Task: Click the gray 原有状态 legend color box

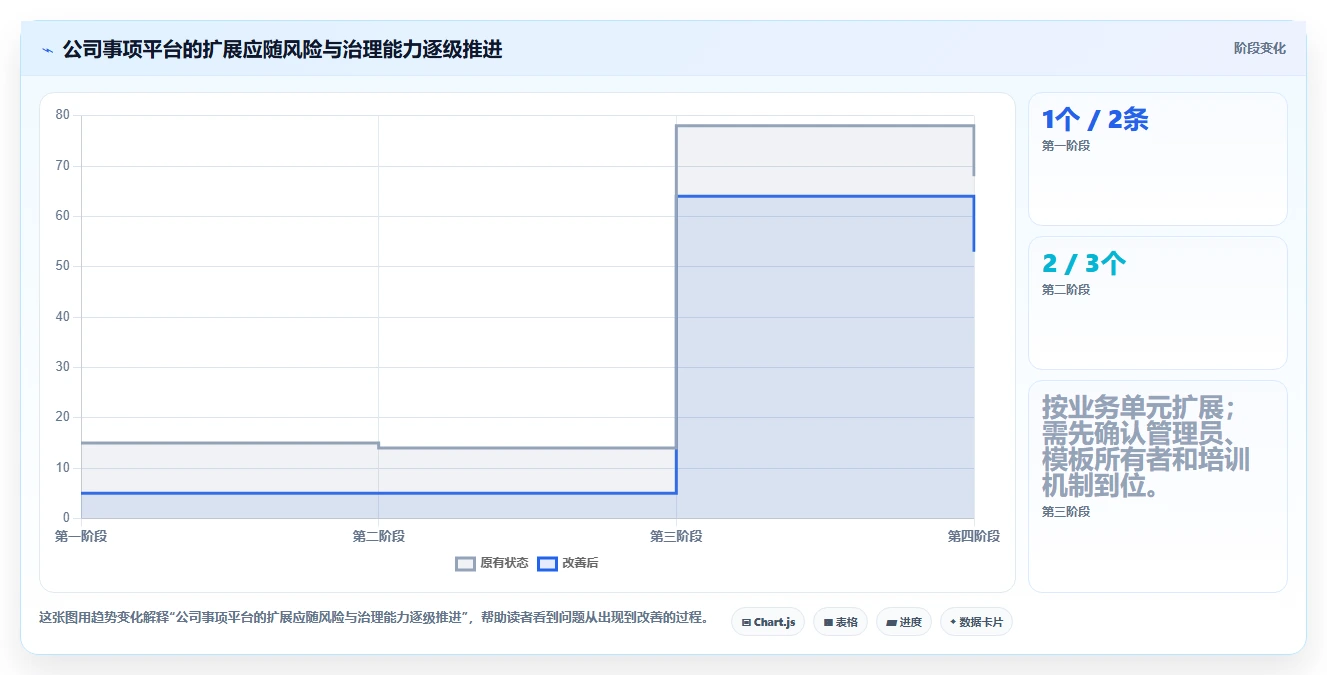Action: 465,563
